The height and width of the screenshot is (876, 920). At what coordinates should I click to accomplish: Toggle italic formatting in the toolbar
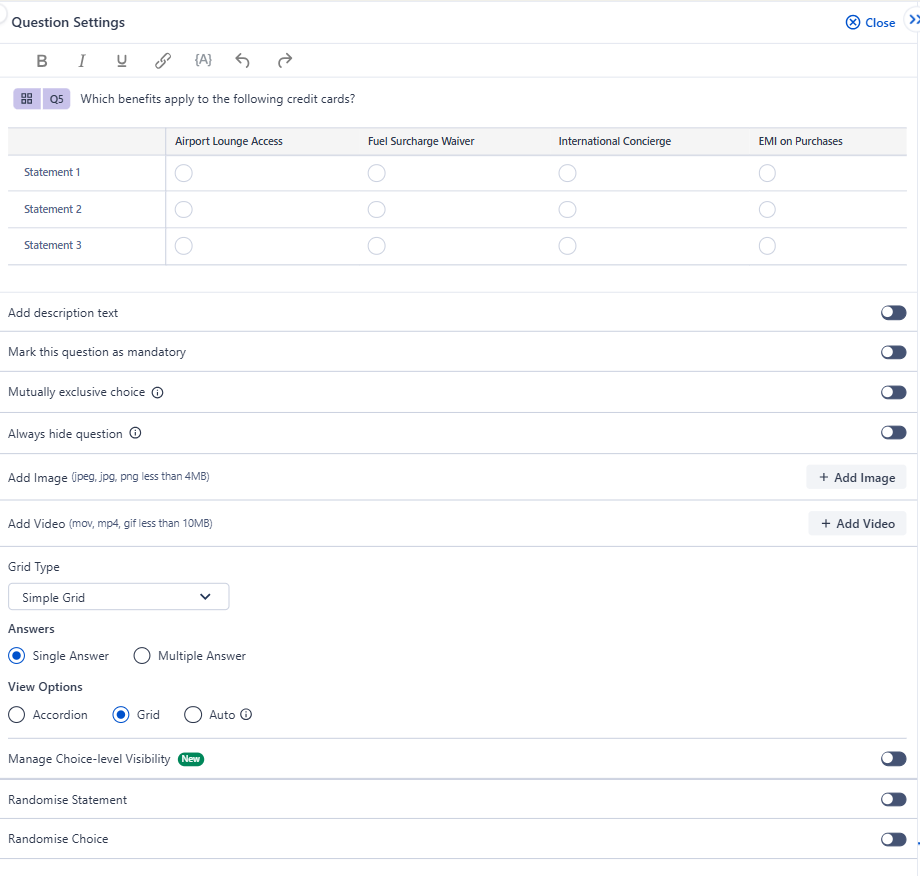(x=82, y=61)
